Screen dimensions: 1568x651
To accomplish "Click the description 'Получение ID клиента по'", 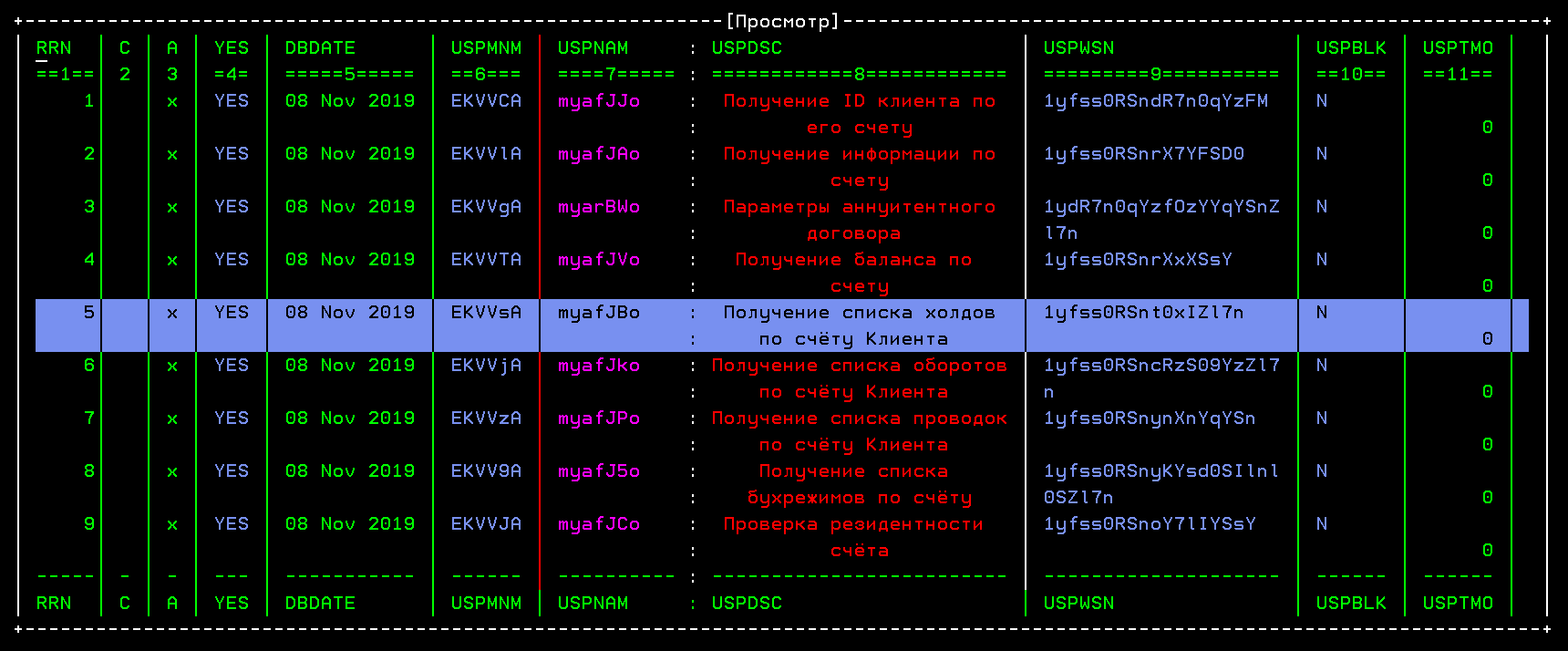I will click(860, 101).
